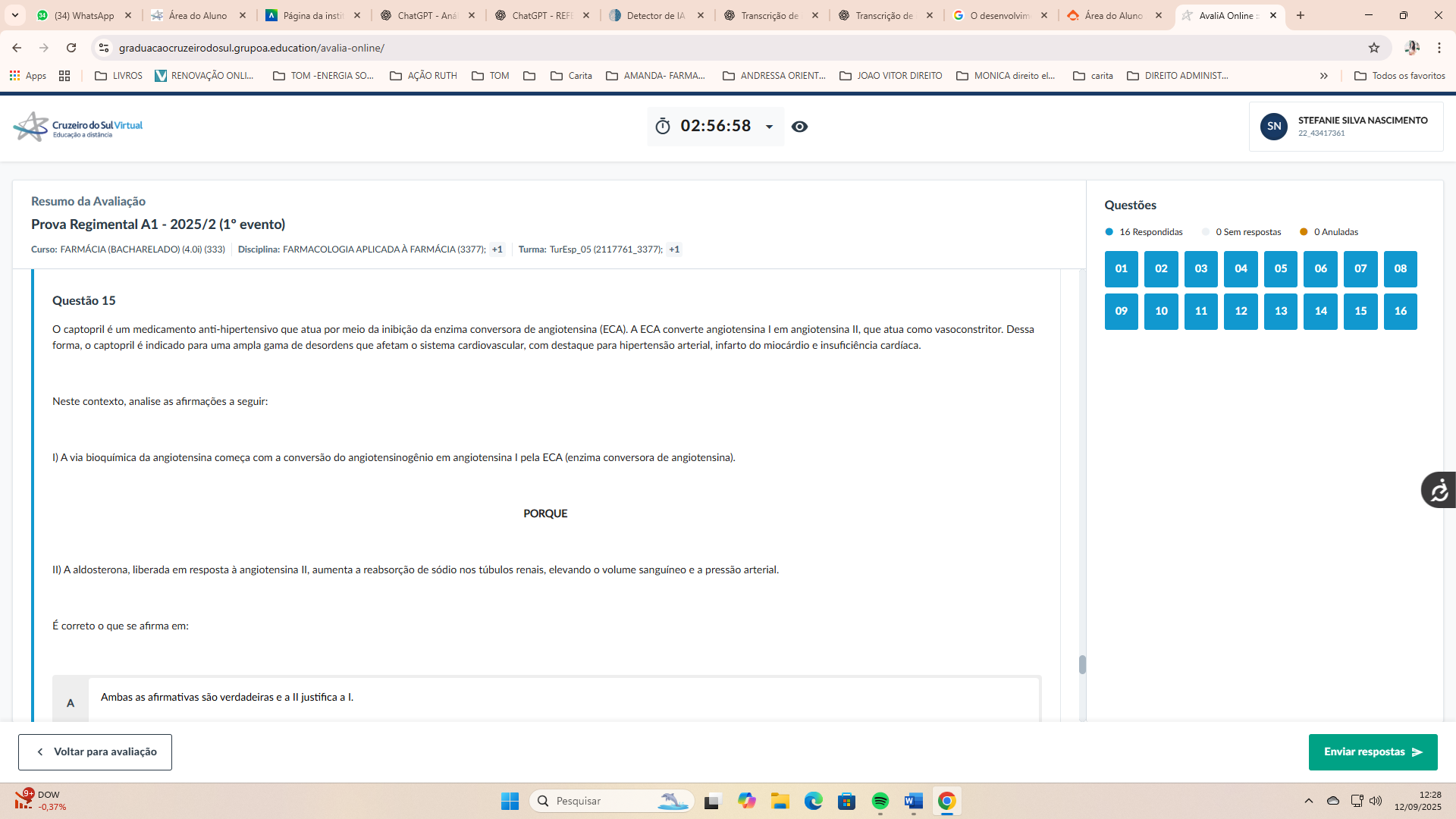The image size is (1456, 819).
Task: Navigate to question 14
Action: [1320, 312]
